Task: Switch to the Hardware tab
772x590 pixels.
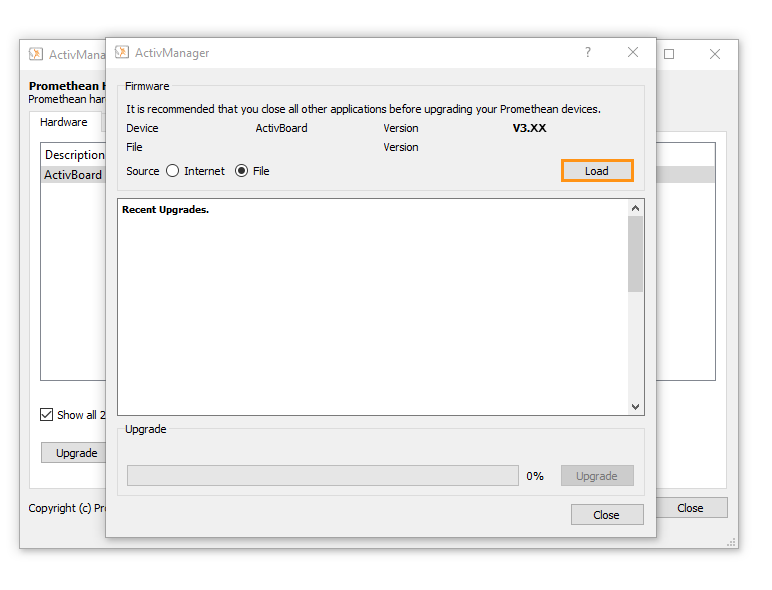Action: pos(64,122)
